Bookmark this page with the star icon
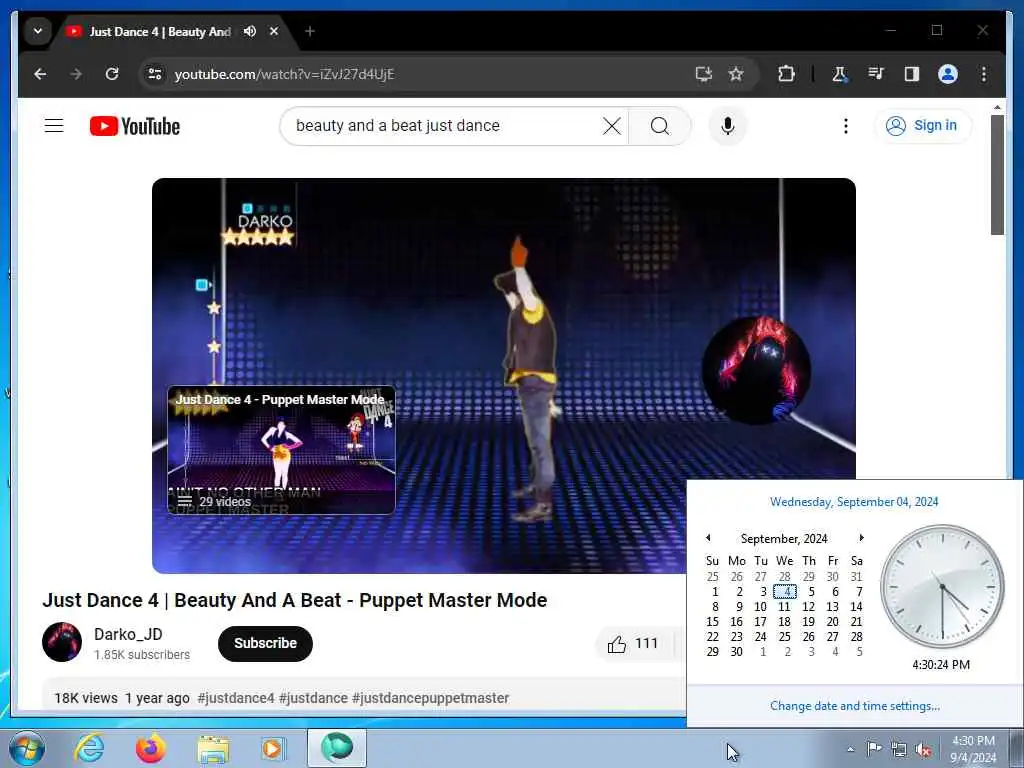 tap(736, 74)
